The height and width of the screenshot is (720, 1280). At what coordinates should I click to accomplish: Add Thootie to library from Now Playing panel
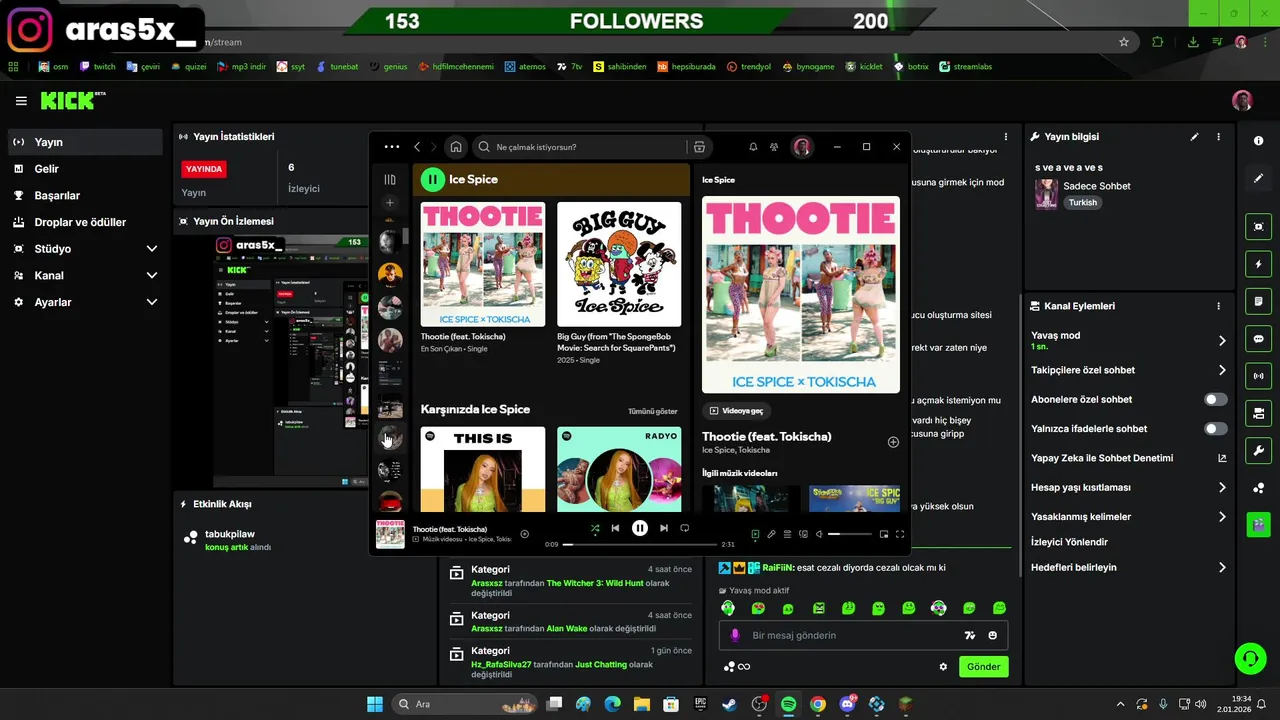click(893, 442)
